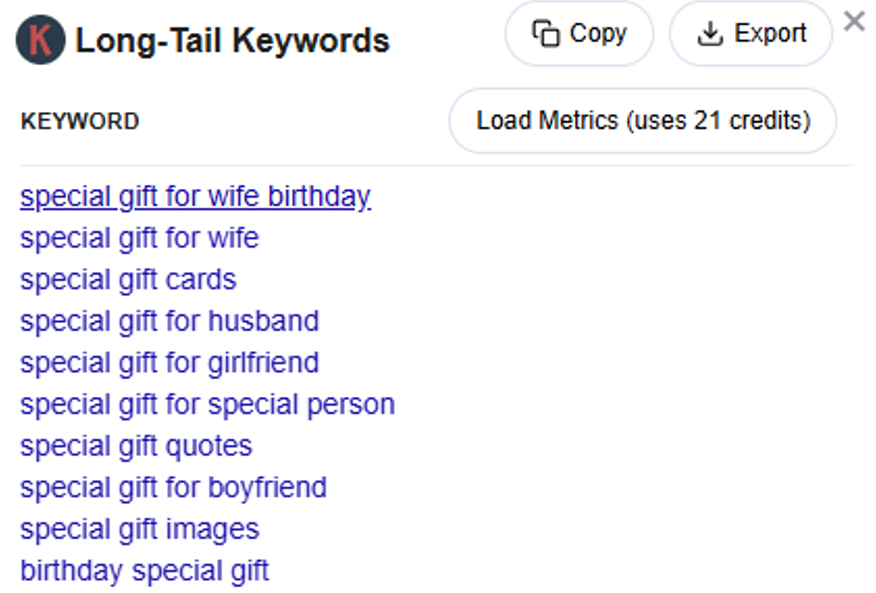
Task: Click the divider line below the KEYWORD header
Action: pyautogui.click(x=436, y=166)
